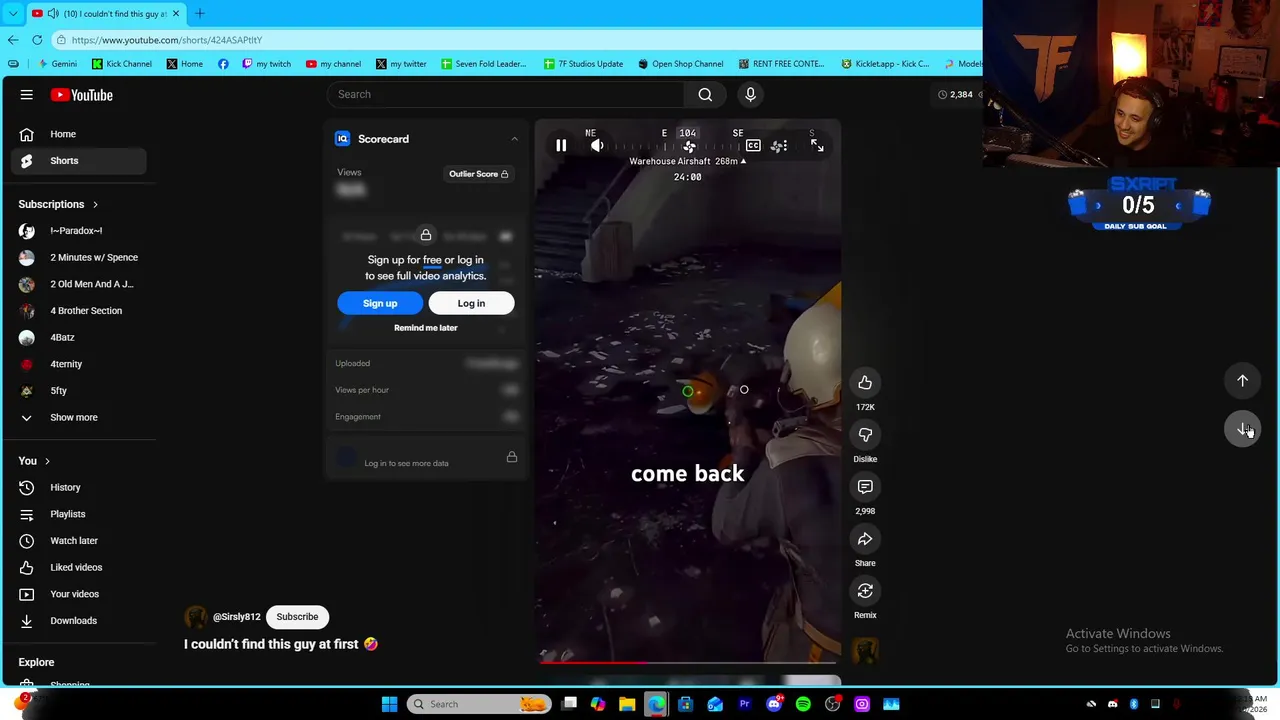Enter fullscreen with the expand arrows icon

tap(817, 146)
